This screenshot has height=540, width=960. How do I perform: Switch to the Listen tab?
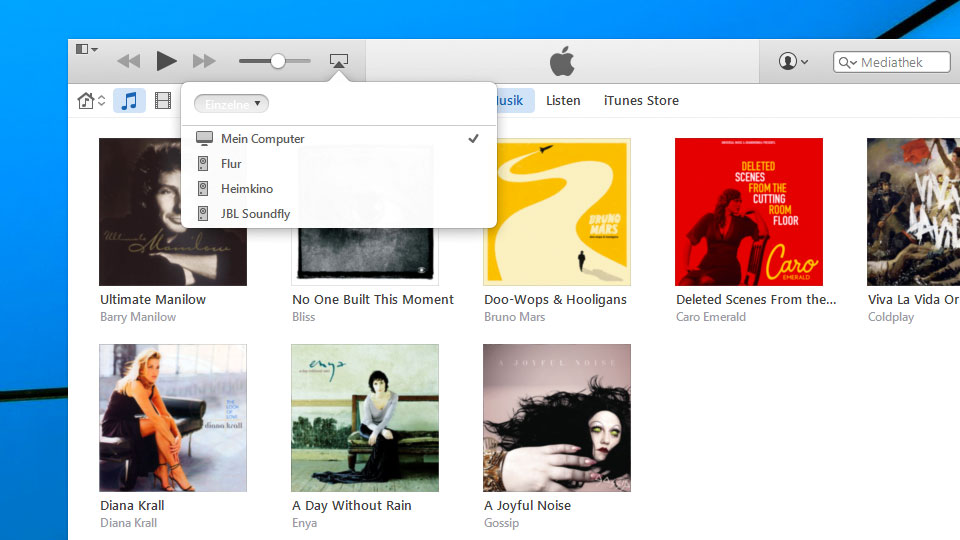tap(563, 100)
